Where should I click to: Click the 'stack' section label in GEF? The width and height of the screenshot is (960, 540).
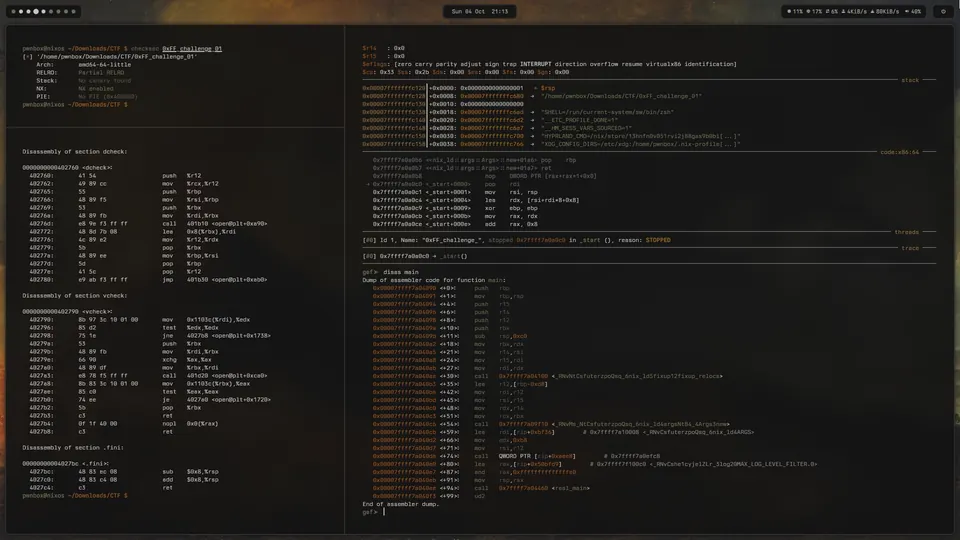pos(910,80)
